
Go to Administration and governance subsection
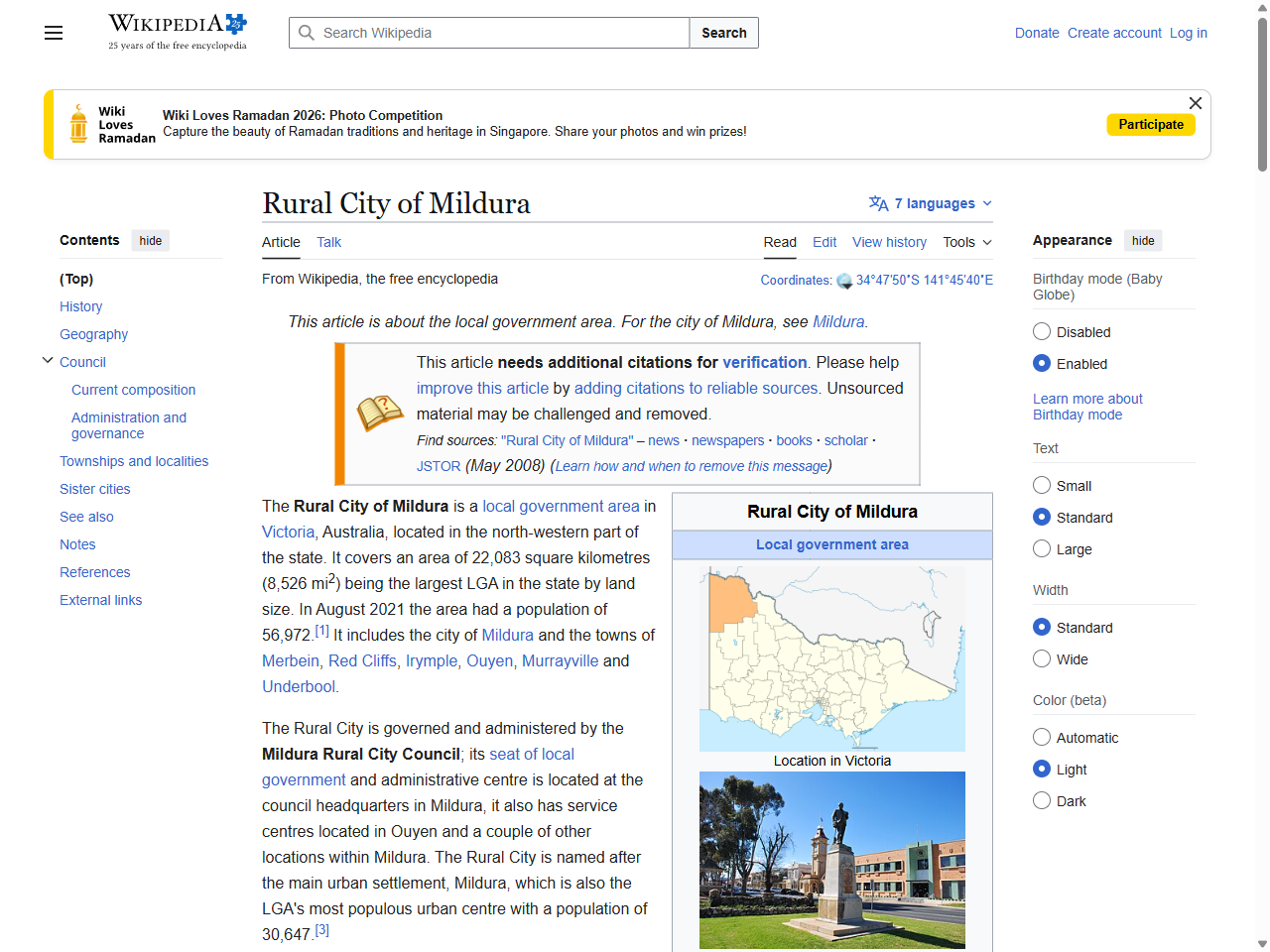click(129, 425)
